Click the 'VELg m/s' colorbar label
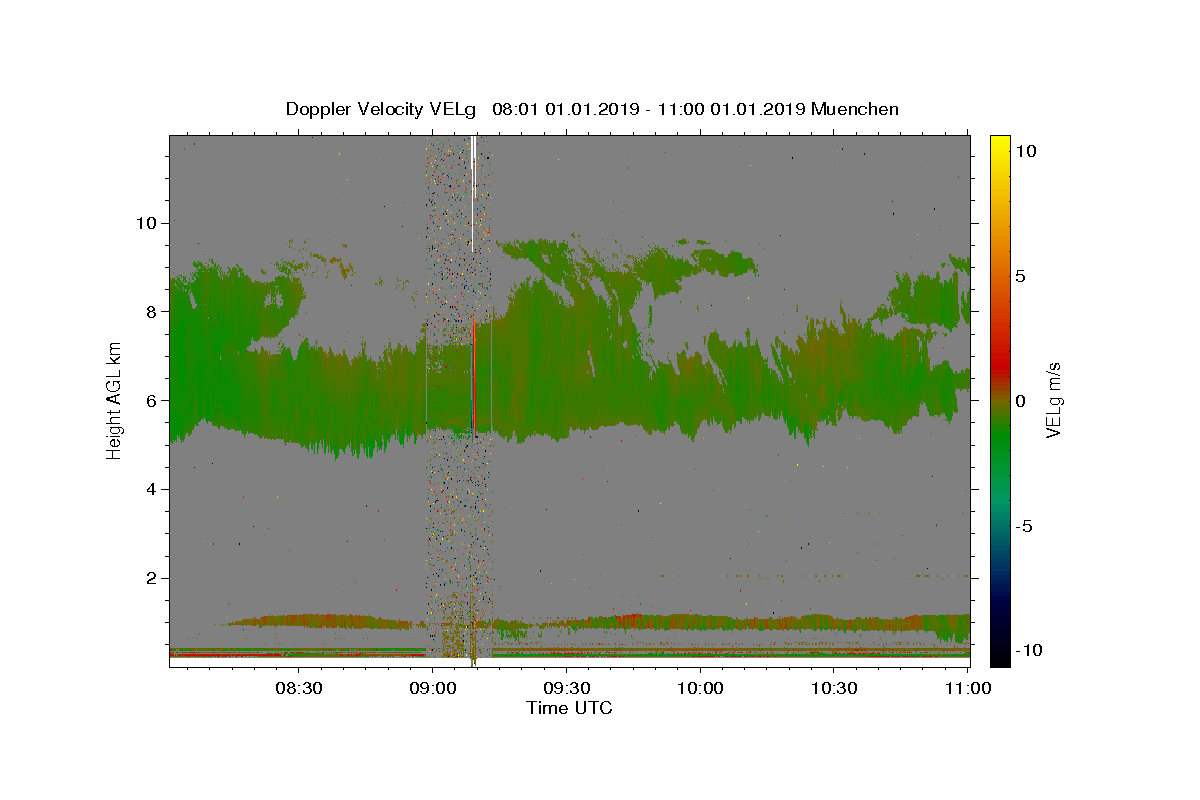Screen dimensions: 1200x800 click(x=1053, y=400)
